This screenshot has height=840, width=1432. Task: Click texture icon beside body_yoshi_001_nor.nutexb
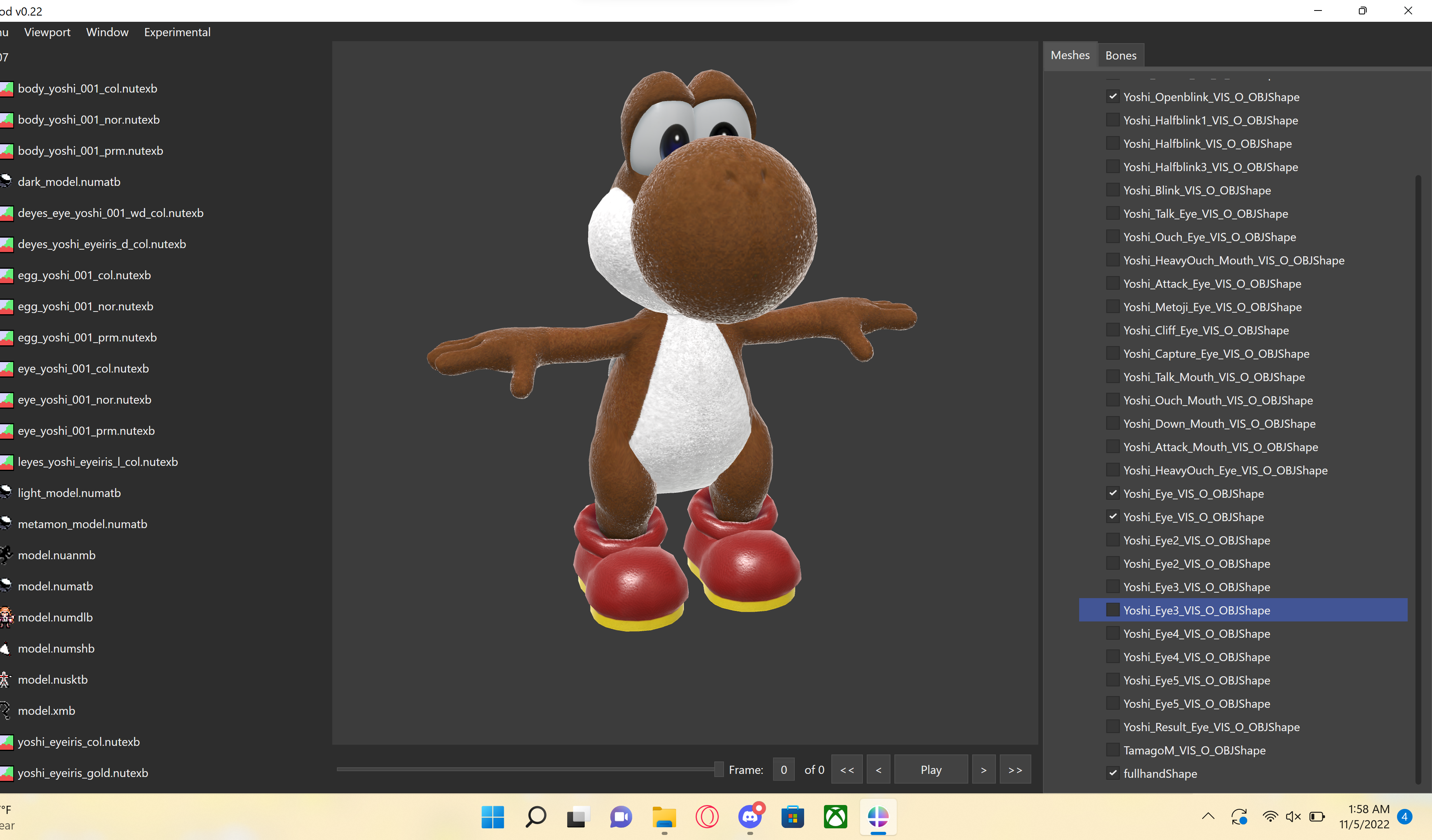click(6, 120)
